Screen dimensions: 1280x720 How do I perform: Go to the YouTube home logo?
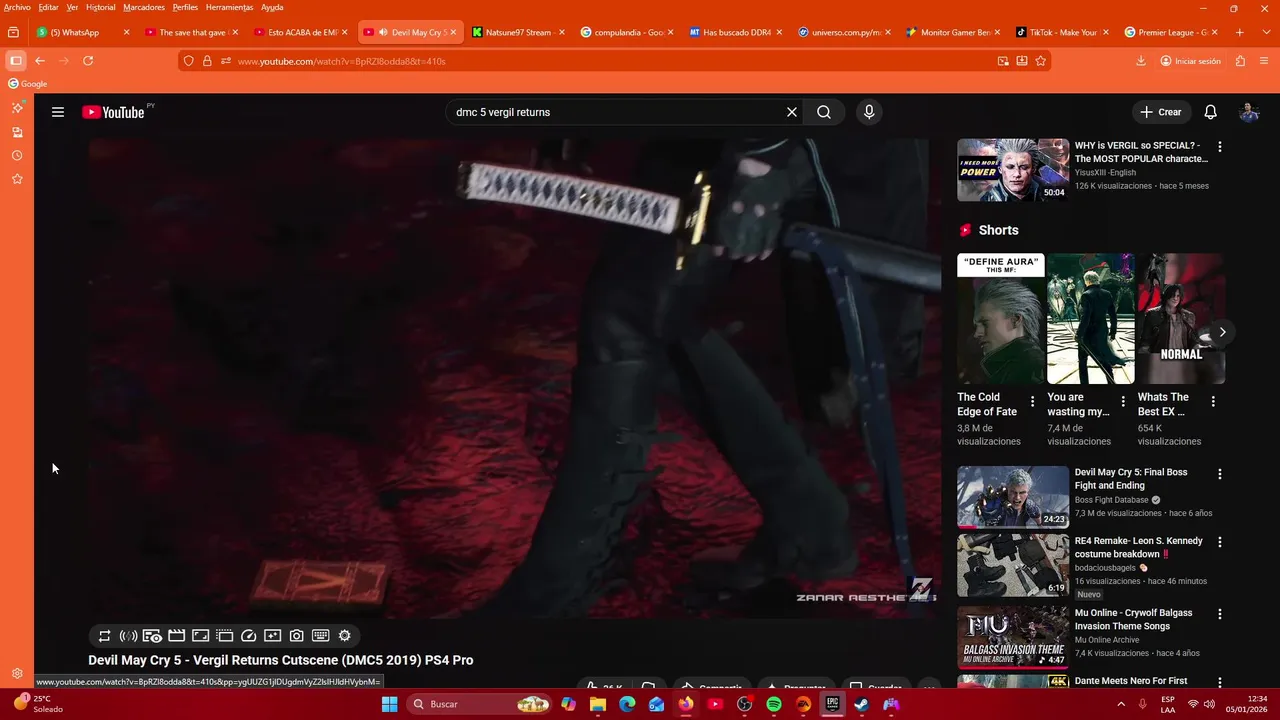[x=114, y=112]
